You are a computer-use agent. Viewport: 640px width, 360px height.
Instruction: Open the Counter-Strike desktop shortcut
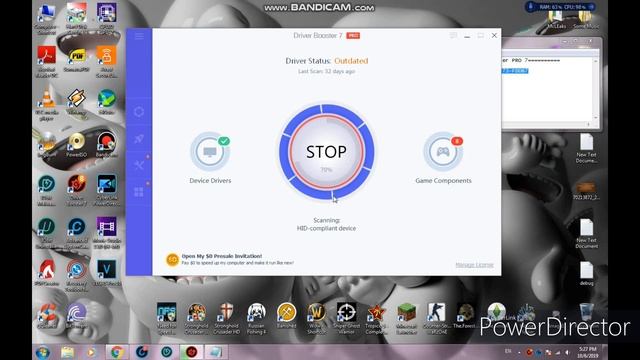(436, 318)
